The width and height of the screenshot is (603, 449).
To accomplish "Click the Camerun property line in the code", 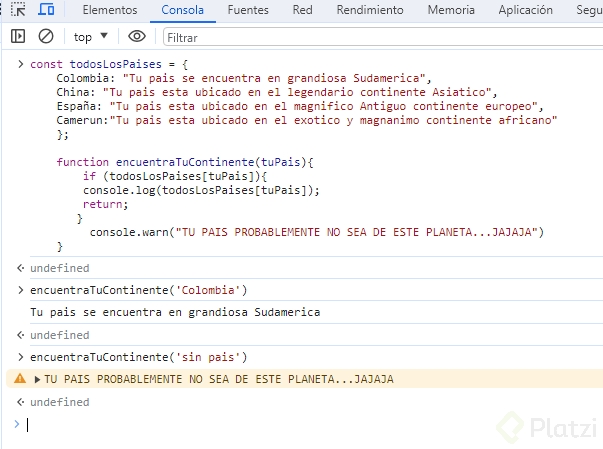I will pos(306,120).
